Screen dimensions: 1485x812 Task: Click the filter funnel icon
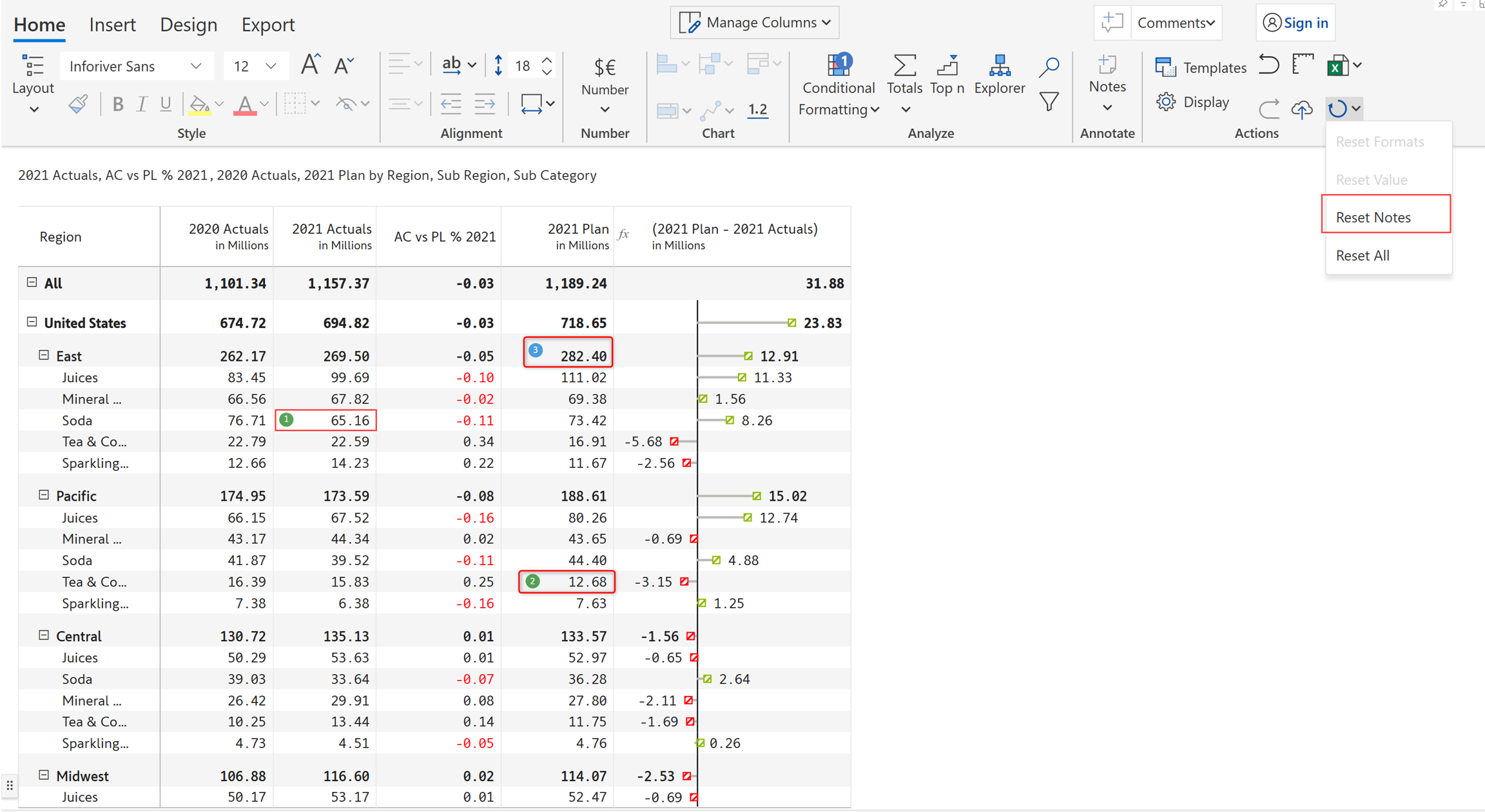[1049, 102]
